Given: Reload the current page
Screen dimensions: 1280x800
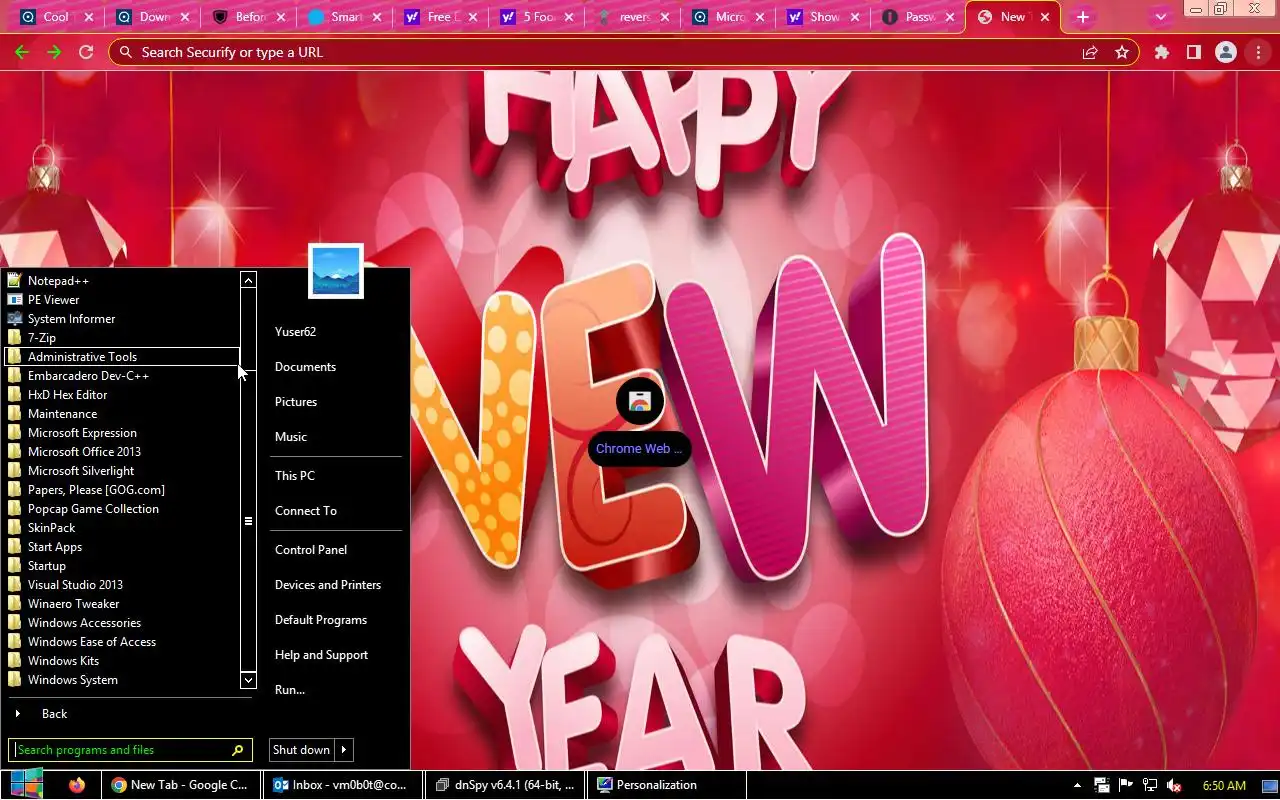Looking at the screenshot, I should (x=86, y=52).
